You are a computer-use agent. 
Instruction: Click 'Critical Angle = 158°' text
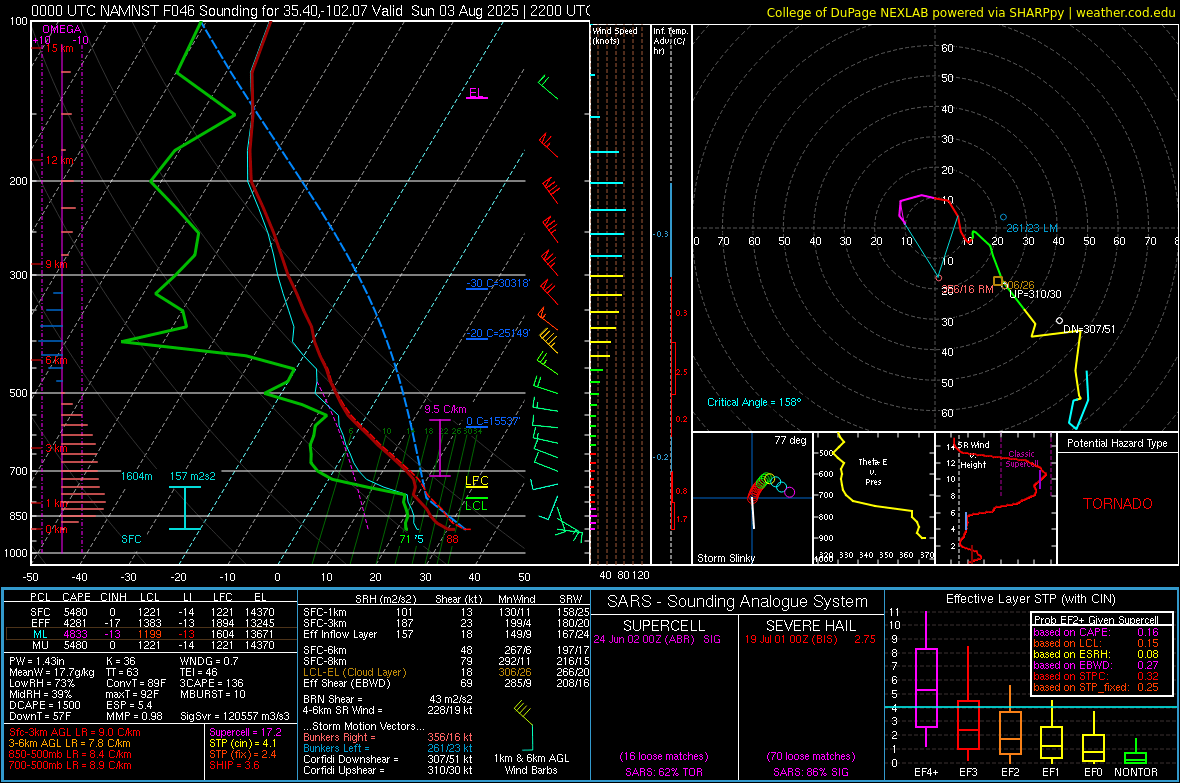(x=754, y=402)
